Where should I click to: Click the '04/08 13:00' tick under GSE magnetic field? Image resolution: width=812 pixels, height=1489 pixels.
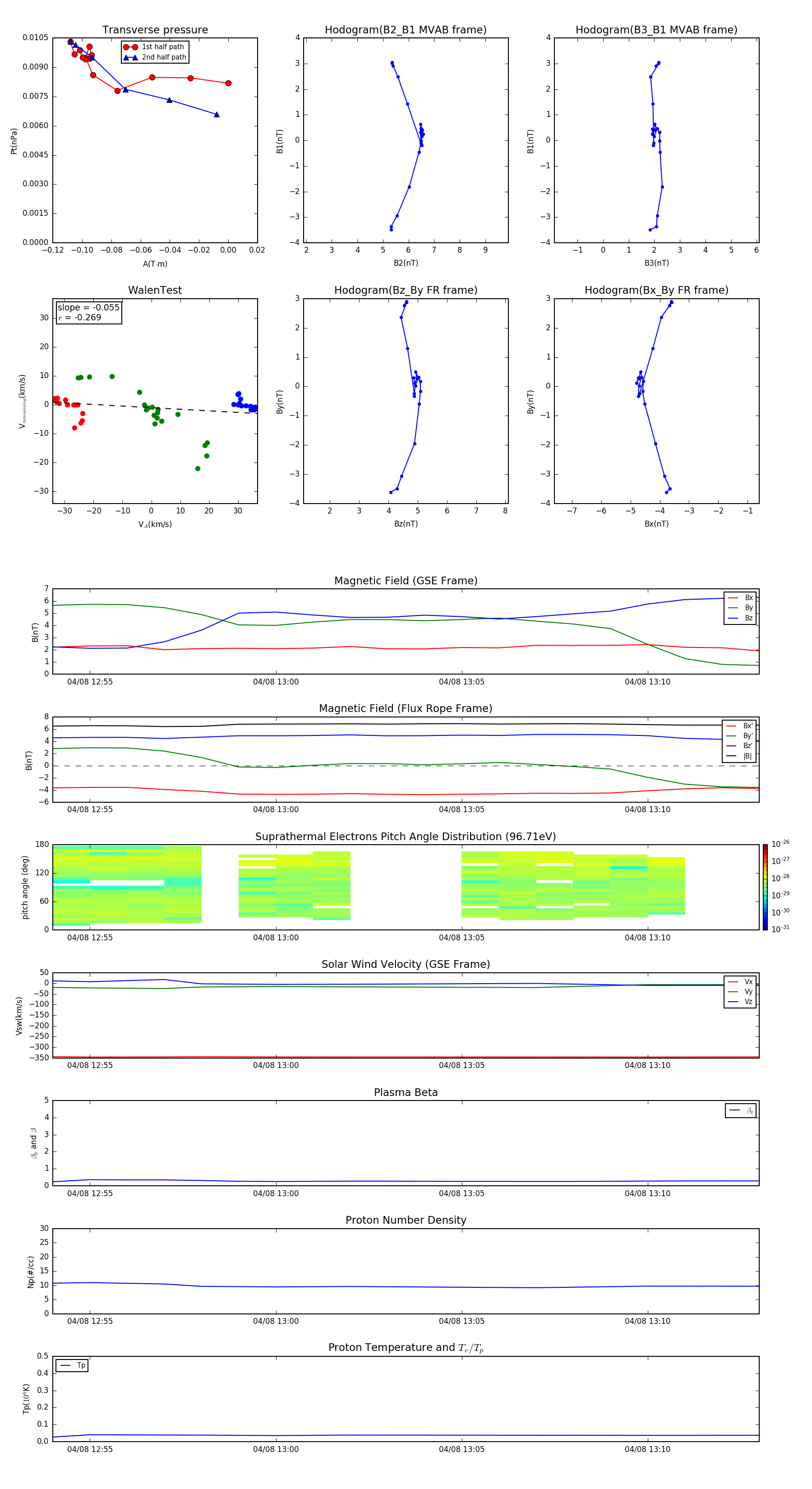point(276,682)
